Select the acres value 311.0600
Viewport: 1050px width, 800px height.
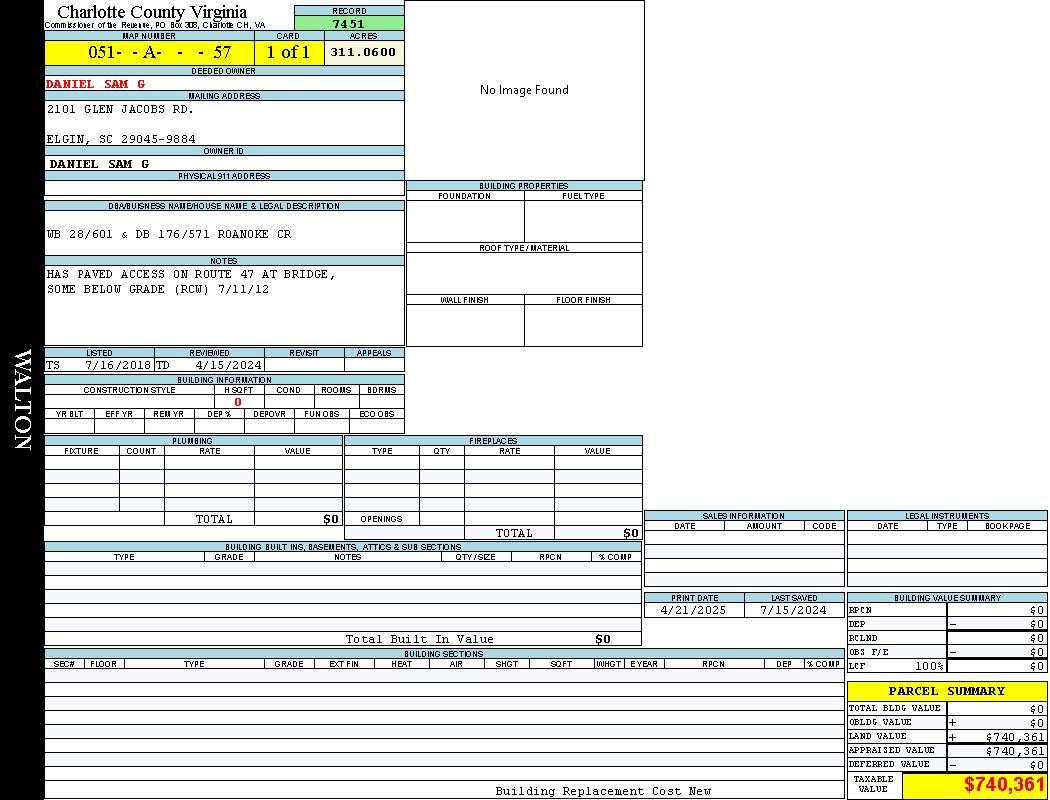364,52
